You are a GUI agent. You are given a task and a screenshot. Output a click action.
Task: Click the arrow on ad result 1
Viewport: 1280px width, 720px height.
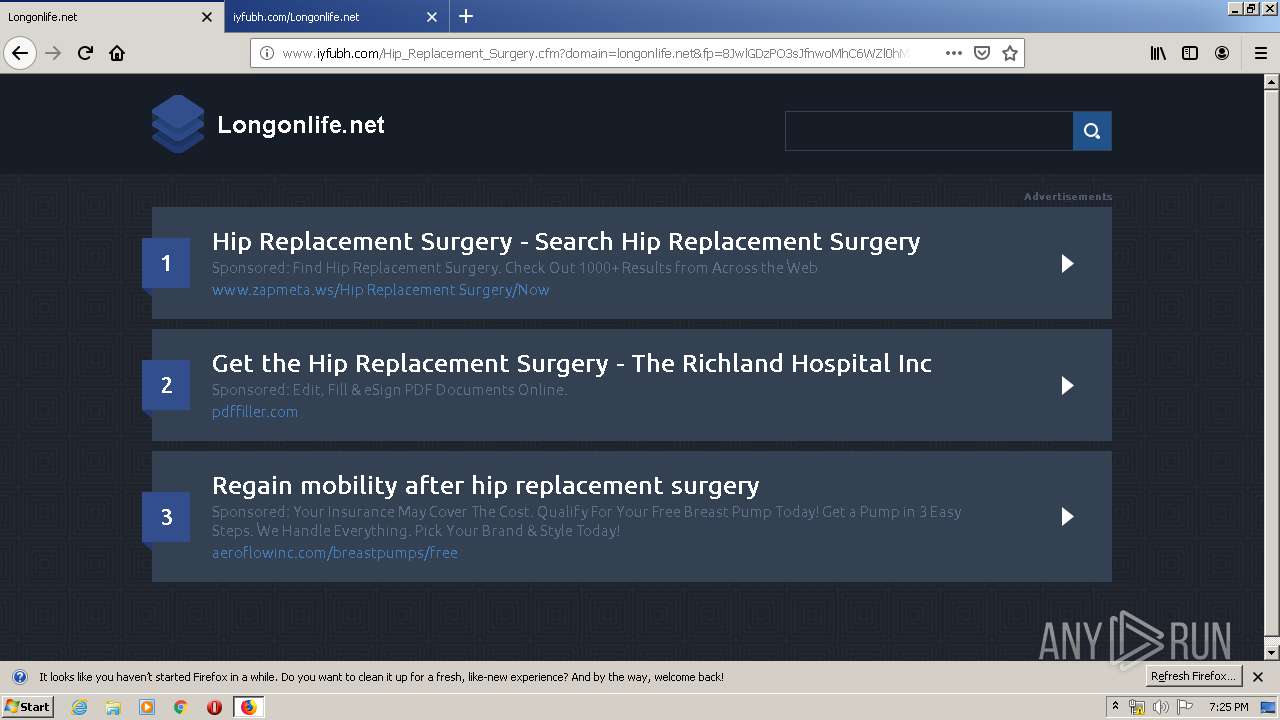click(1067, 263)
